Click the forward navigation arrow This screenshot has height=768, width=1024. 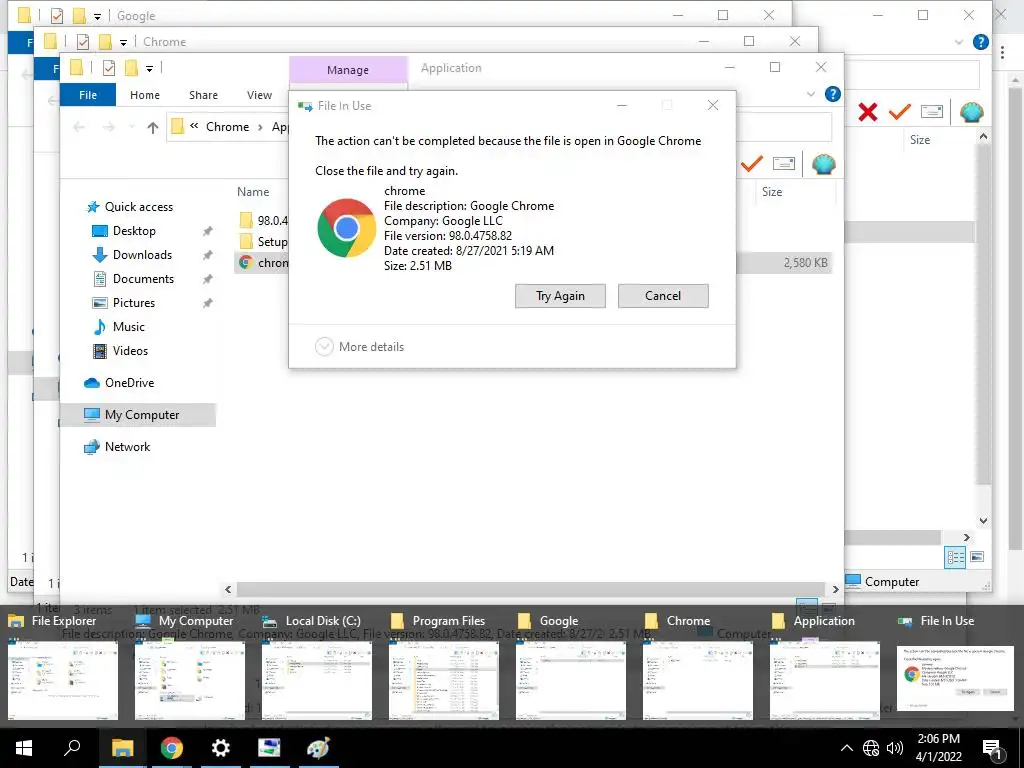tap(108, 127)
